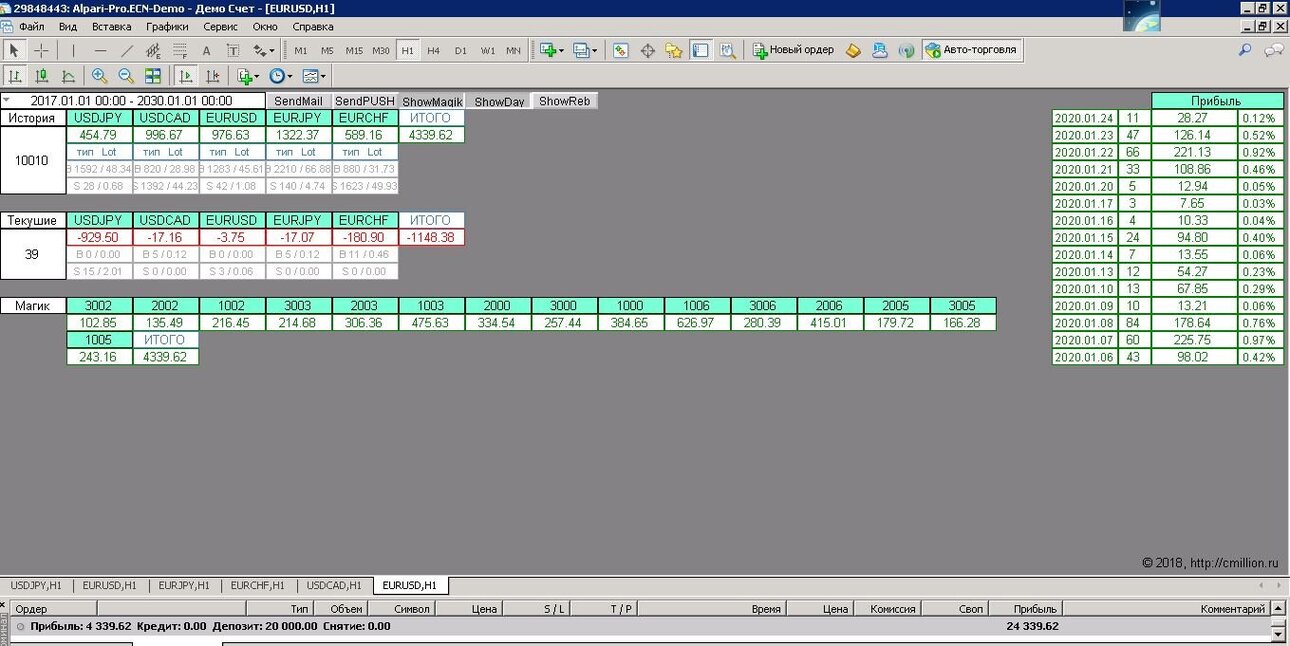Select the Trendline drawing tool
The image size is (1290, 646).
(127, 50)
